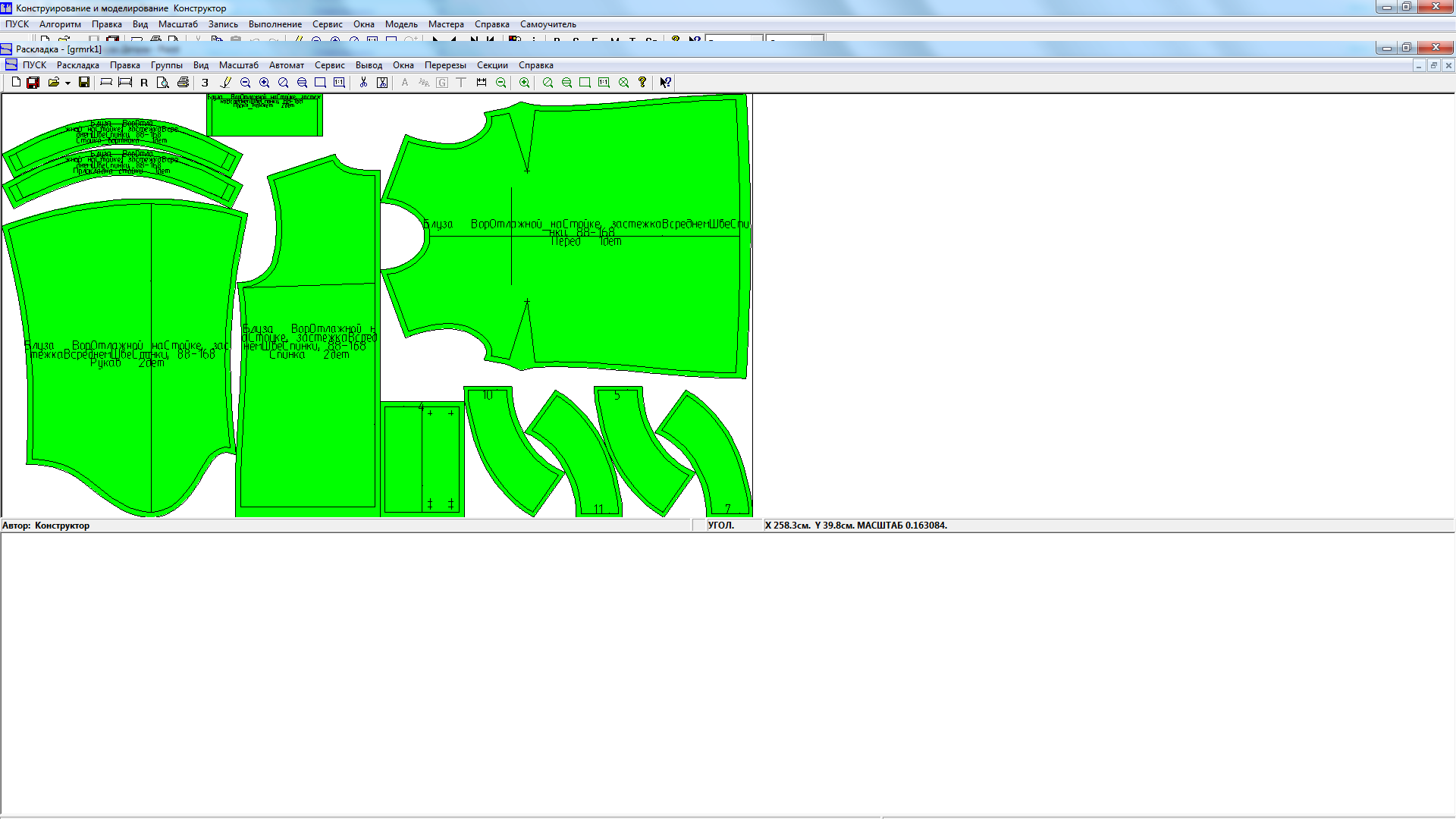Click the blue 1:1 scale icon
This screenshot has height=819, width=1456.
[339, 83]
